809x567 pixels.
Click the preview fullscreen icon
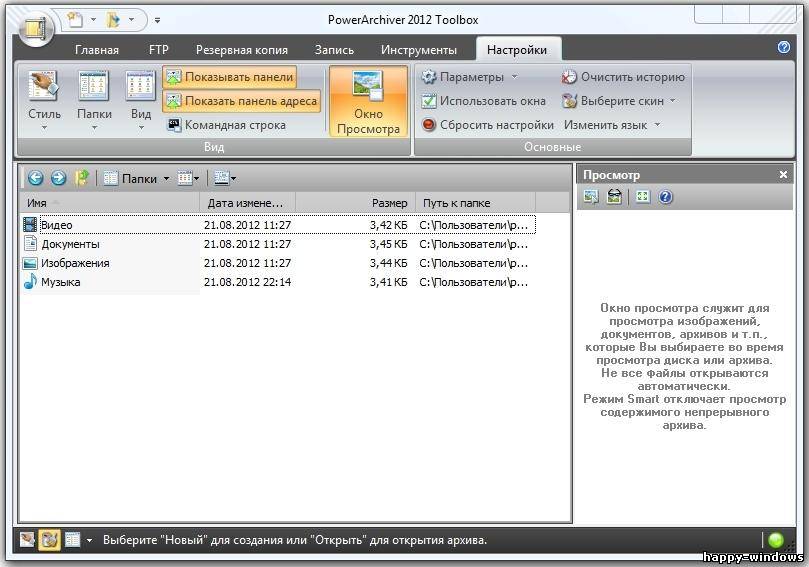click(x=642, y=197)
